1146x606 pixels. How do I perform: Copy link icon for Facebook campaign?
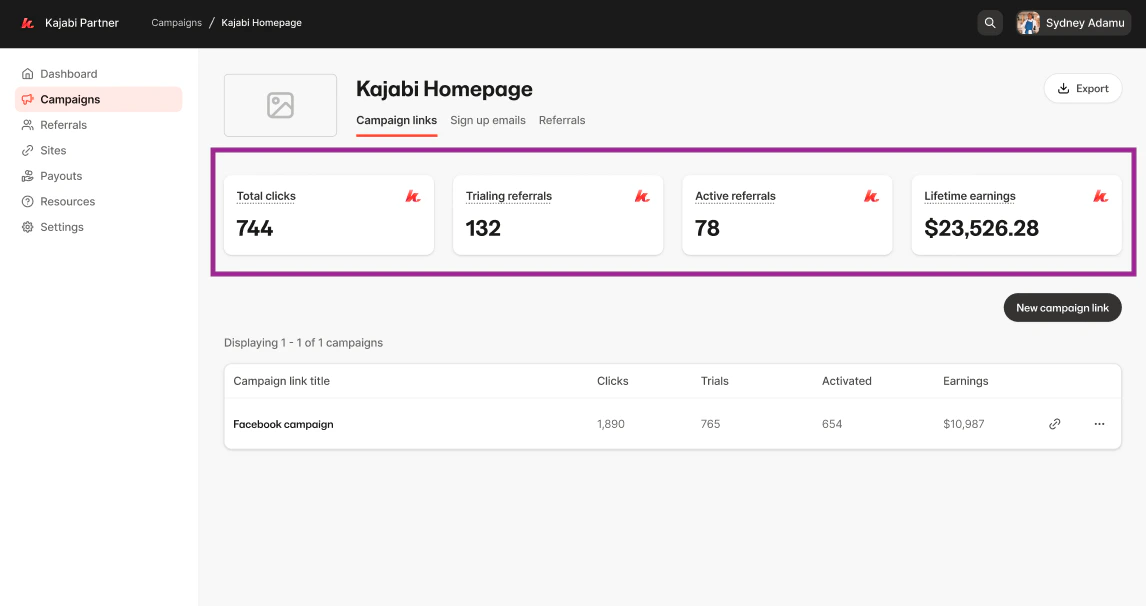1055,424
